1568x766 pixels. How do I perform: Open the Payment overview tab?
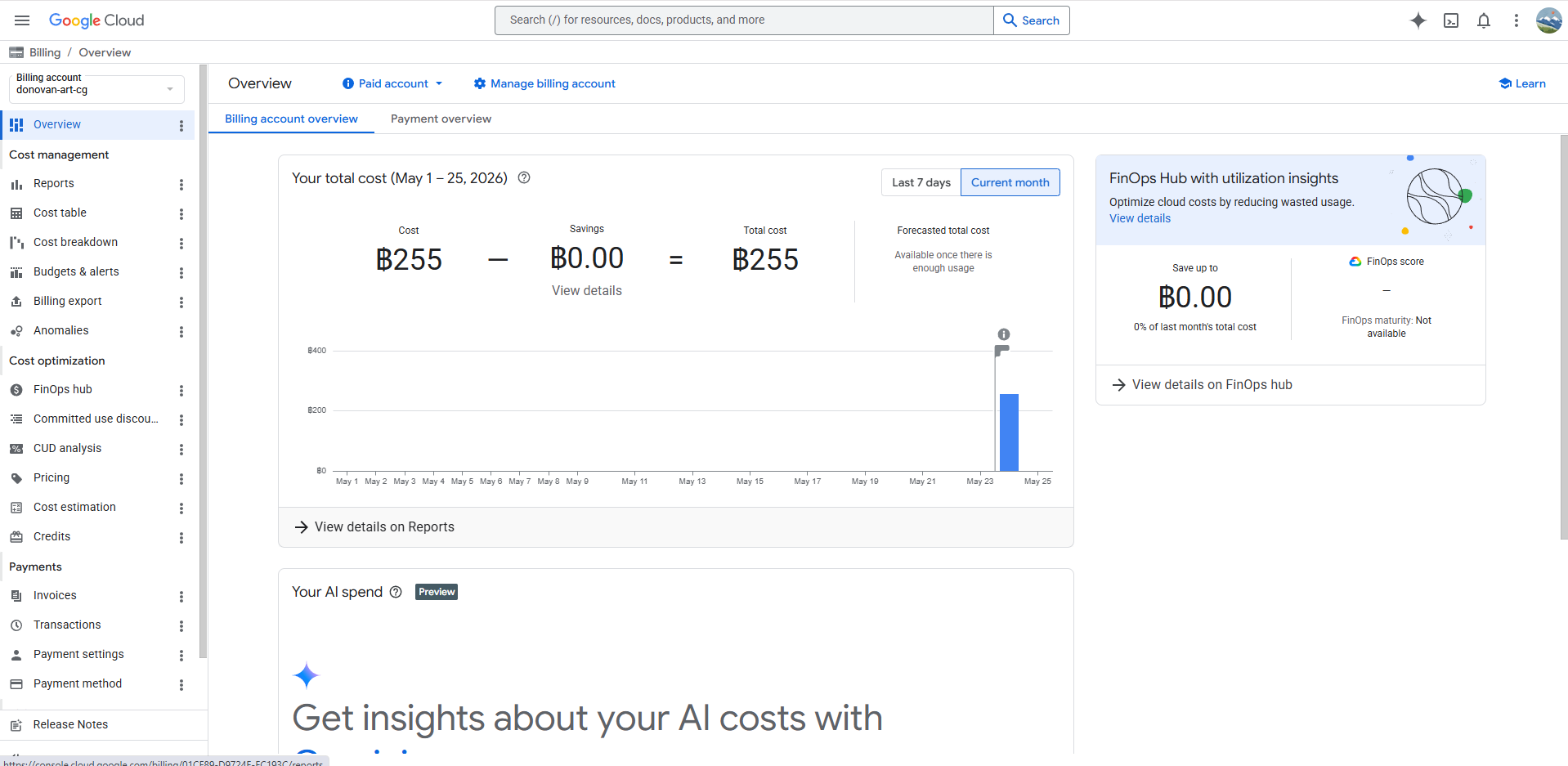(x=441, y=119)
